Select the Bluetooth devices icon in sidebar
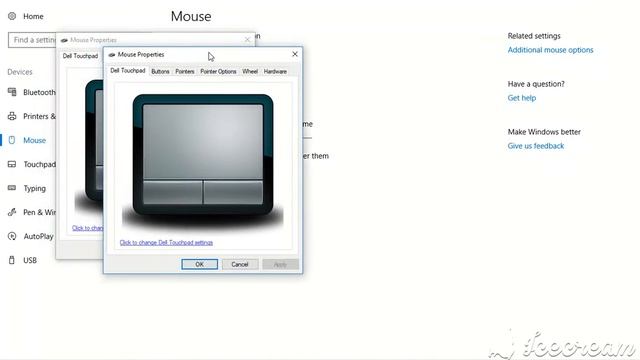 click(x=12, y=92)
